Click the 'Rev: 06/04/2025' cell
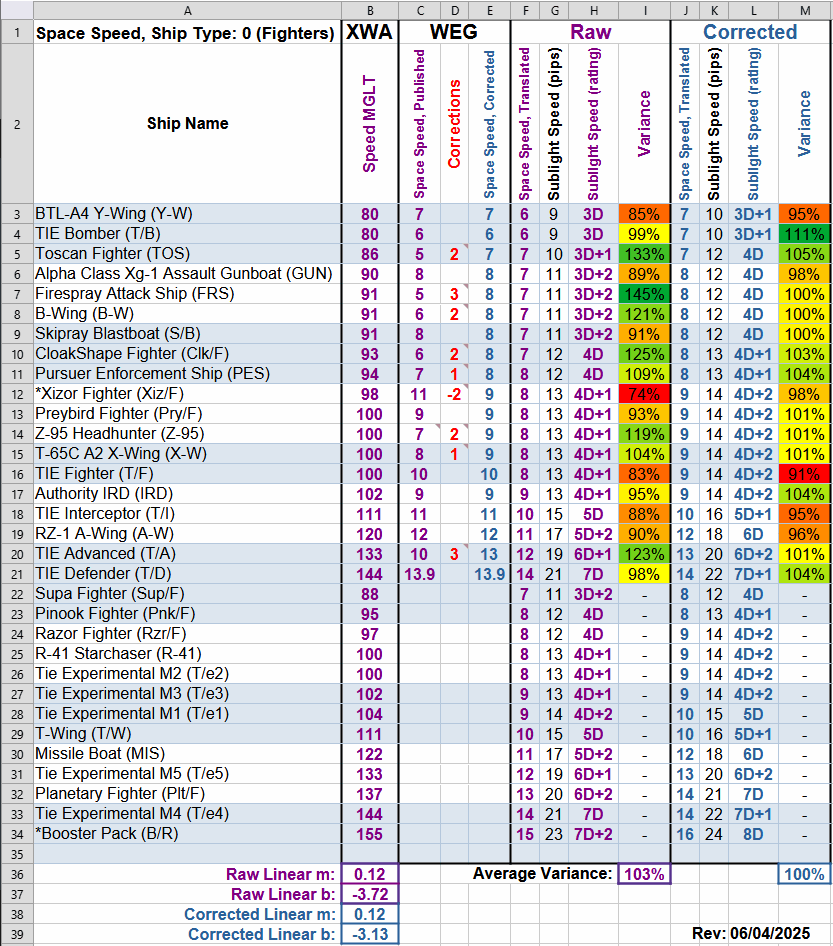Viewport: 833px width, 946px height. point(751,934)
